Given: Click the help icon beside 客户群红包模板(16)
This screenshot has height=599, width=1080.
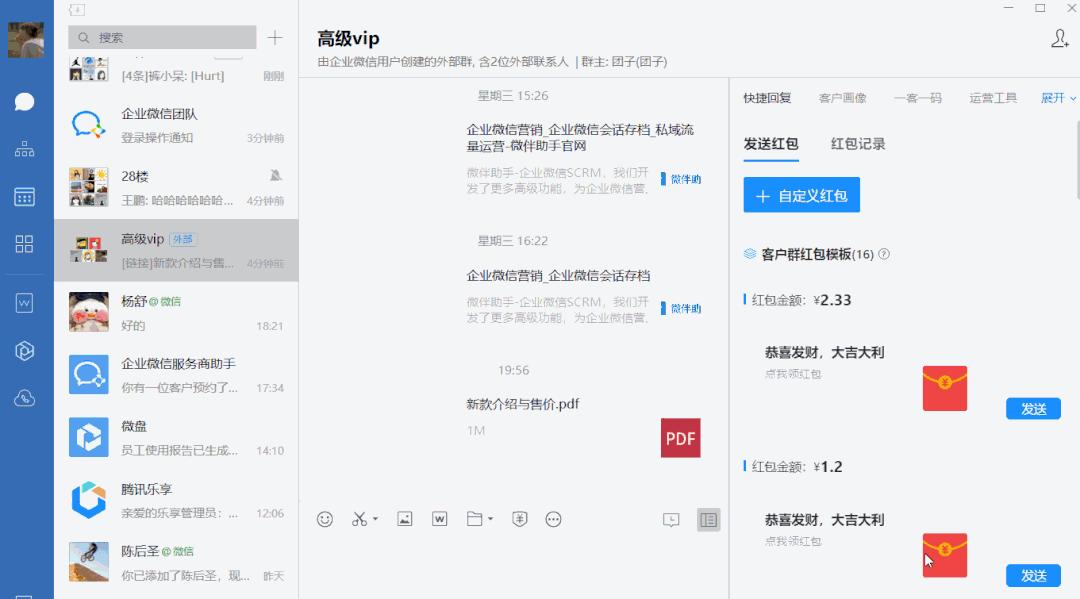Looking at the screenshot, I should [x=884, y=254].
